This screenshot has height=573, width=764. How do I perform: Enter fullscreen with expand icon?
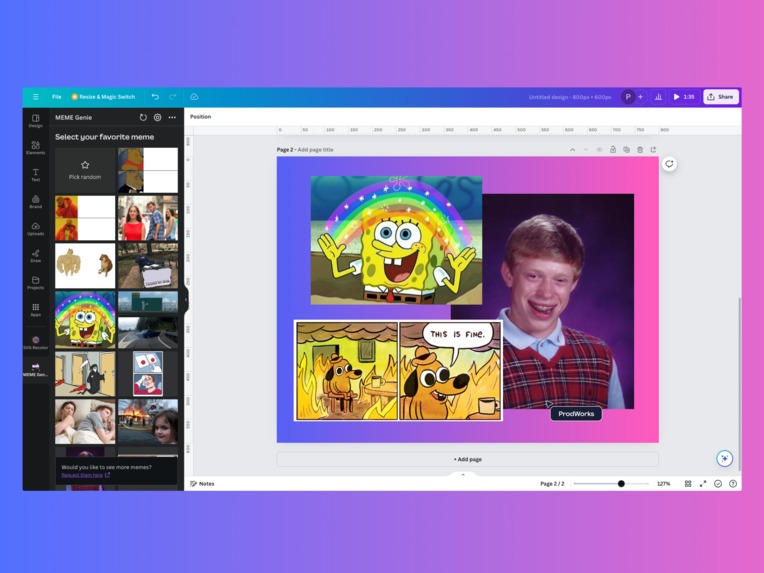[703, 484]
